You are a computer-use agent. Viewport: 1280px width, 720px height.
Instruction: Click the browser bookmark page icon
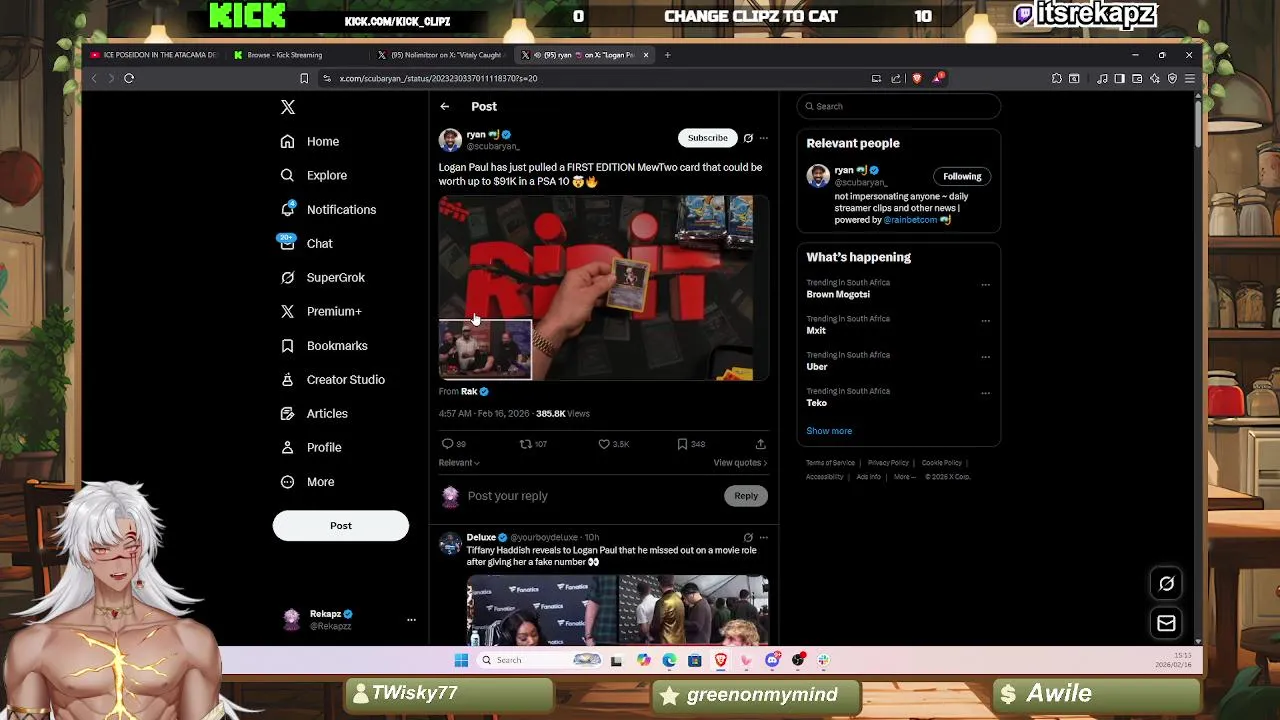304,78
